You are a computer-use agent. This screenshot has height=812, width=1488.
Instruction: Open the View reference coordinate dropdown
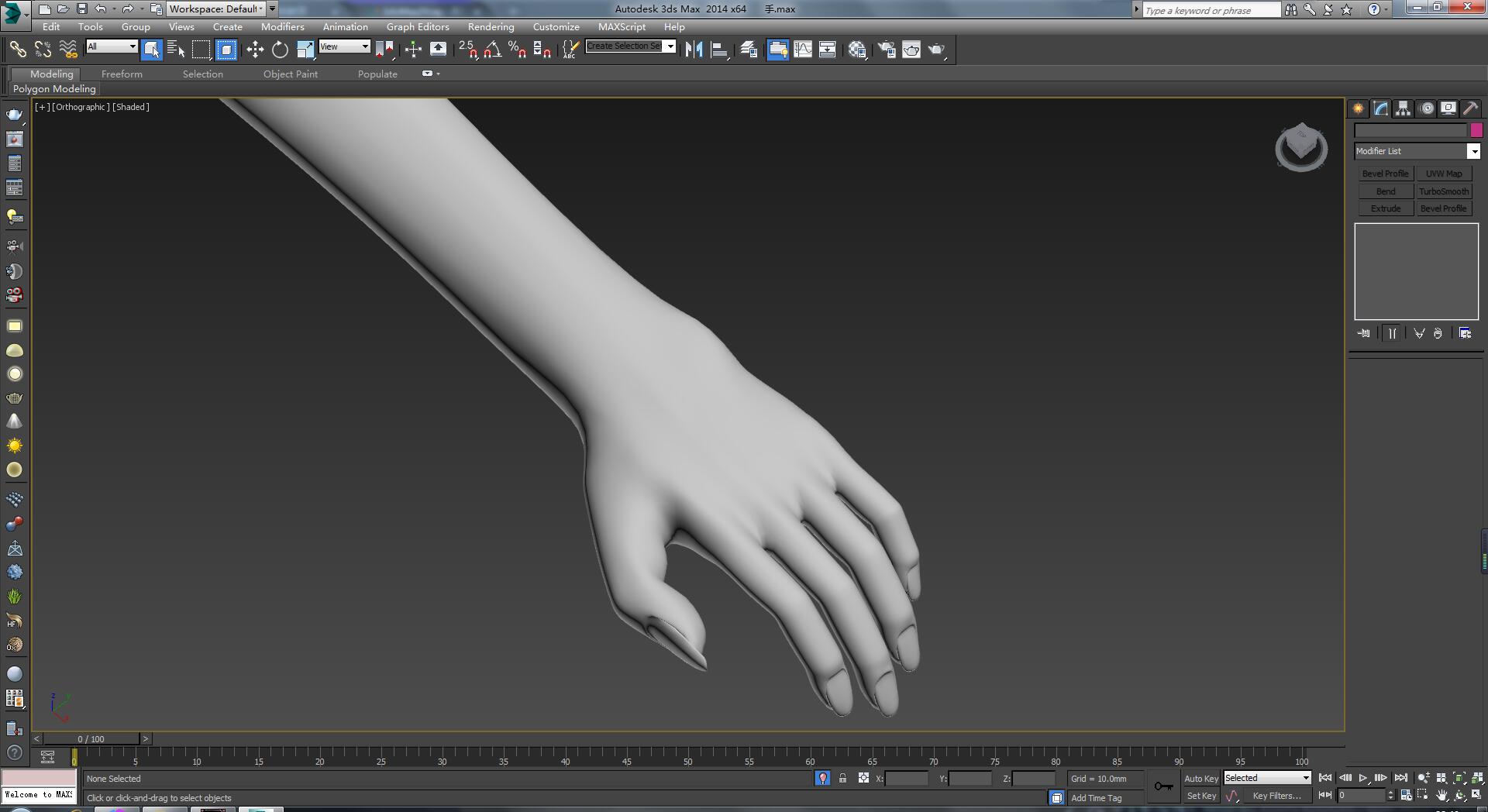344,46
